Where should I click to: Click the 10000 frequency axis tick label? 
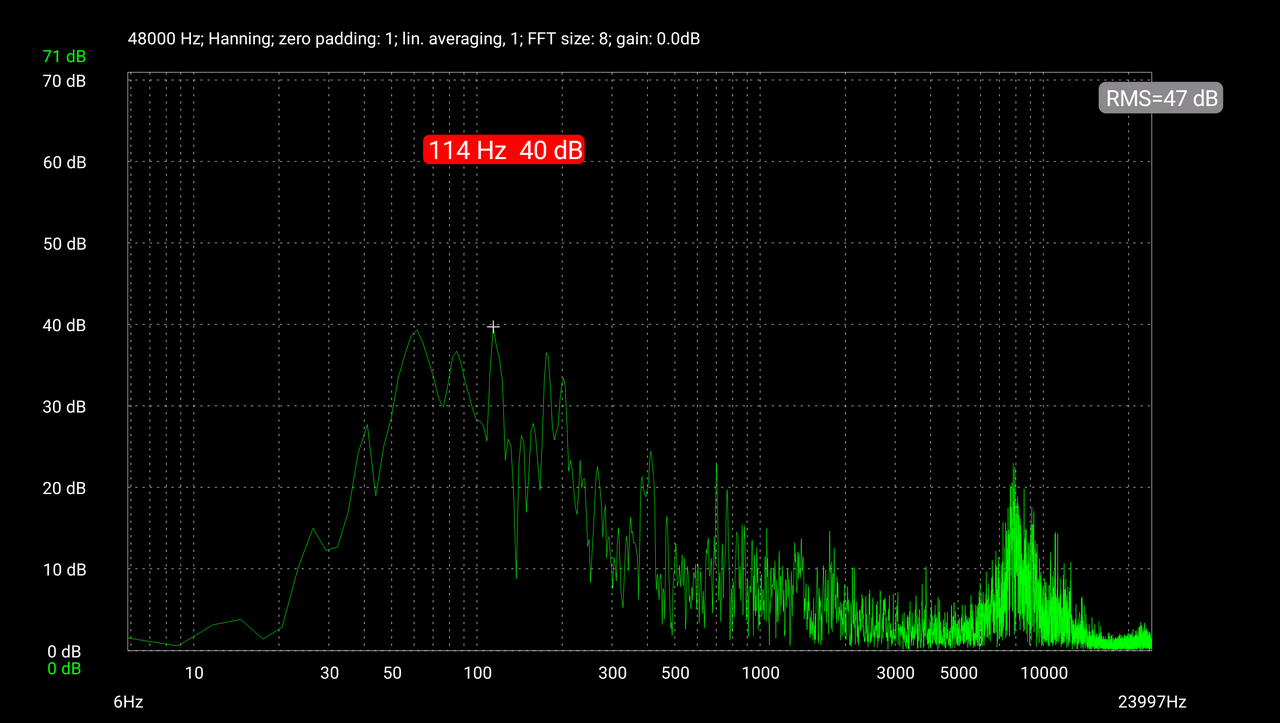tap(1043, 673)
